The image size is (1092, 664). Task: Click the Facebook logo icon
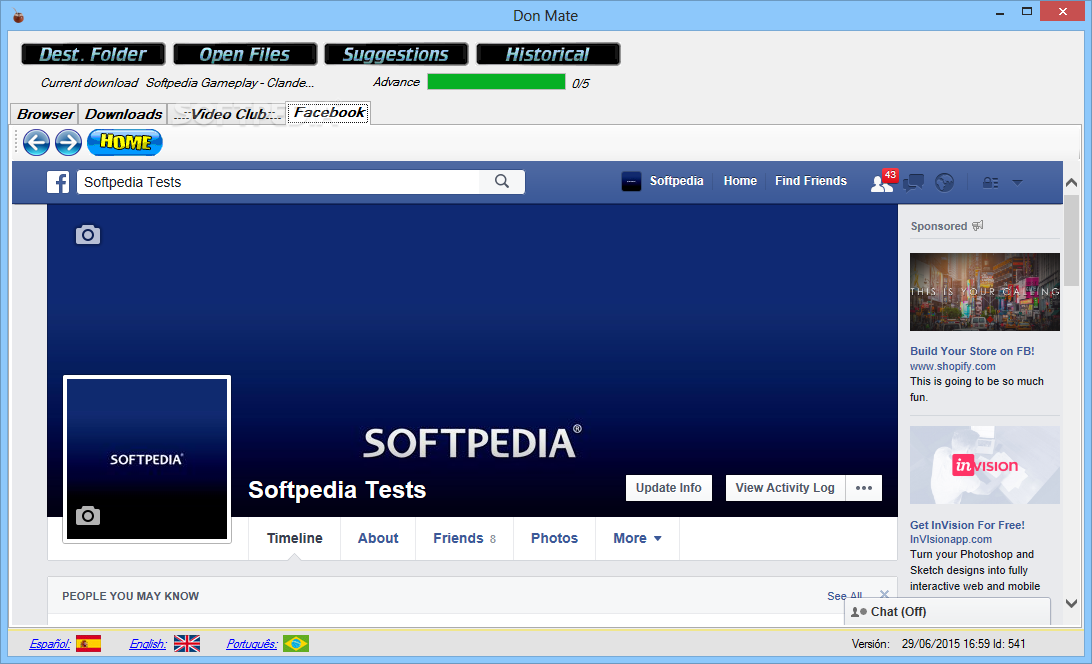click(58, 182)
